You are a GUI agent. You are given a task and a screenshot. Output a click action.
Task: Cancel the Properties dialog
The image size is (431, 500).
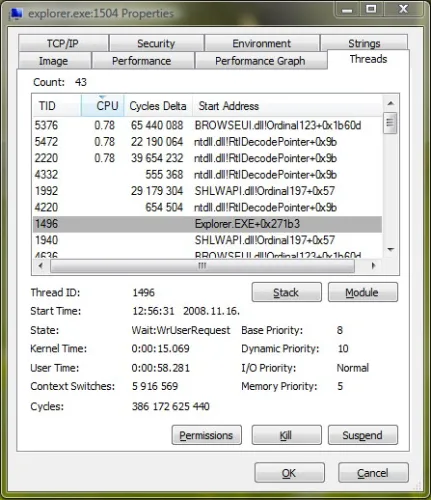click(x=373, y=473)
